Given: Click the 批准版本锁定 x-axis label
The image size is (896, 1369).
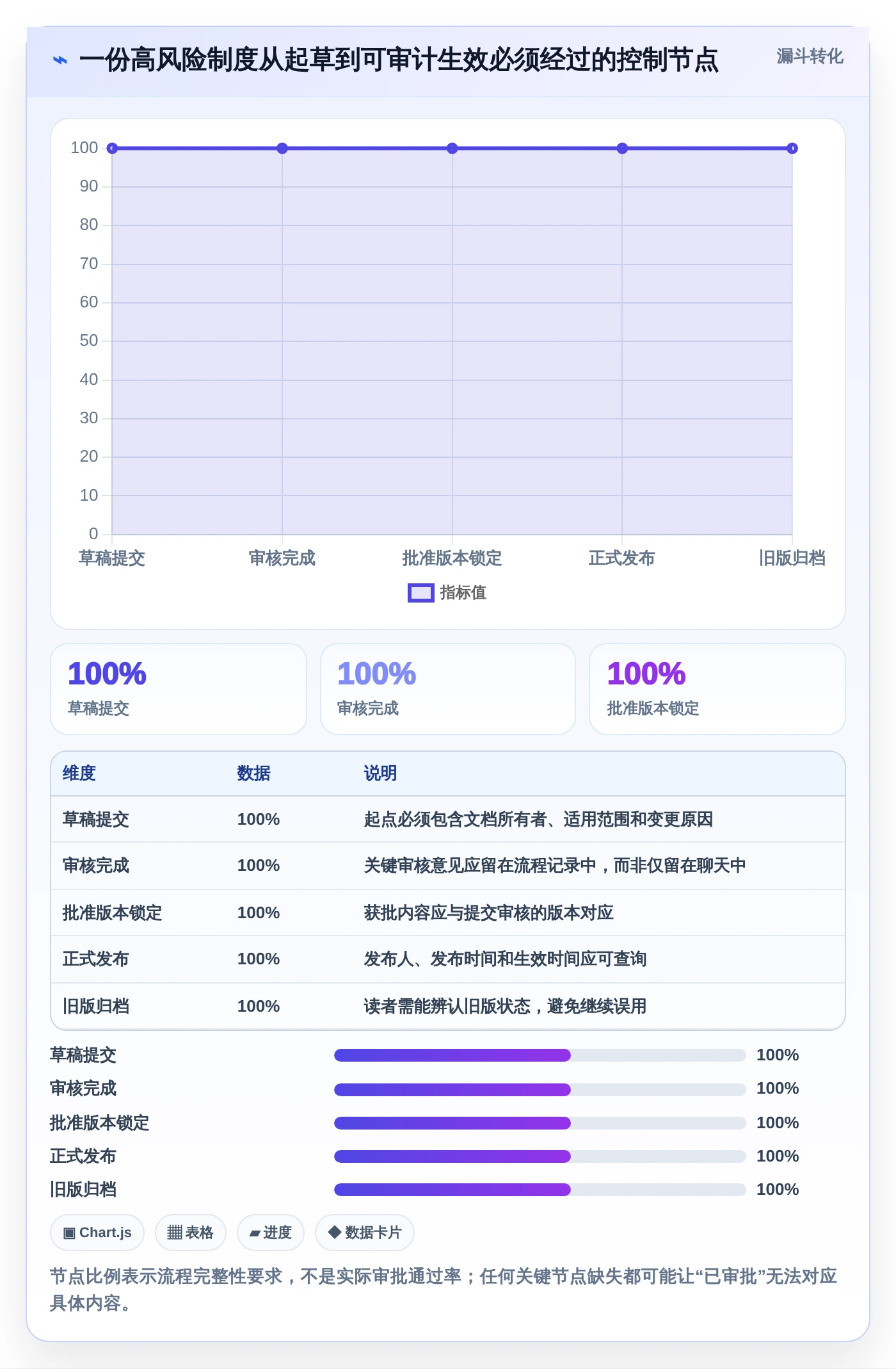Looking at the screenshot, I should pos(452,558).
